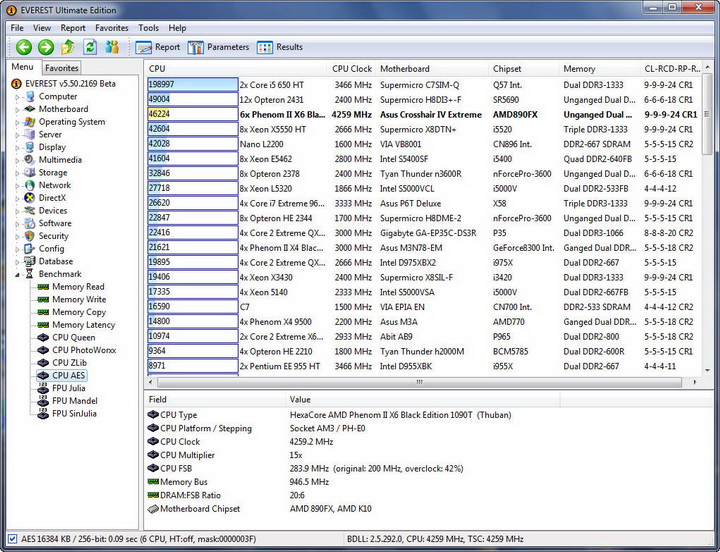Click the highlighted 46224 result bar
Image resolution: width=720 pixels, height=552 pixels.
(x=193, y=114)
